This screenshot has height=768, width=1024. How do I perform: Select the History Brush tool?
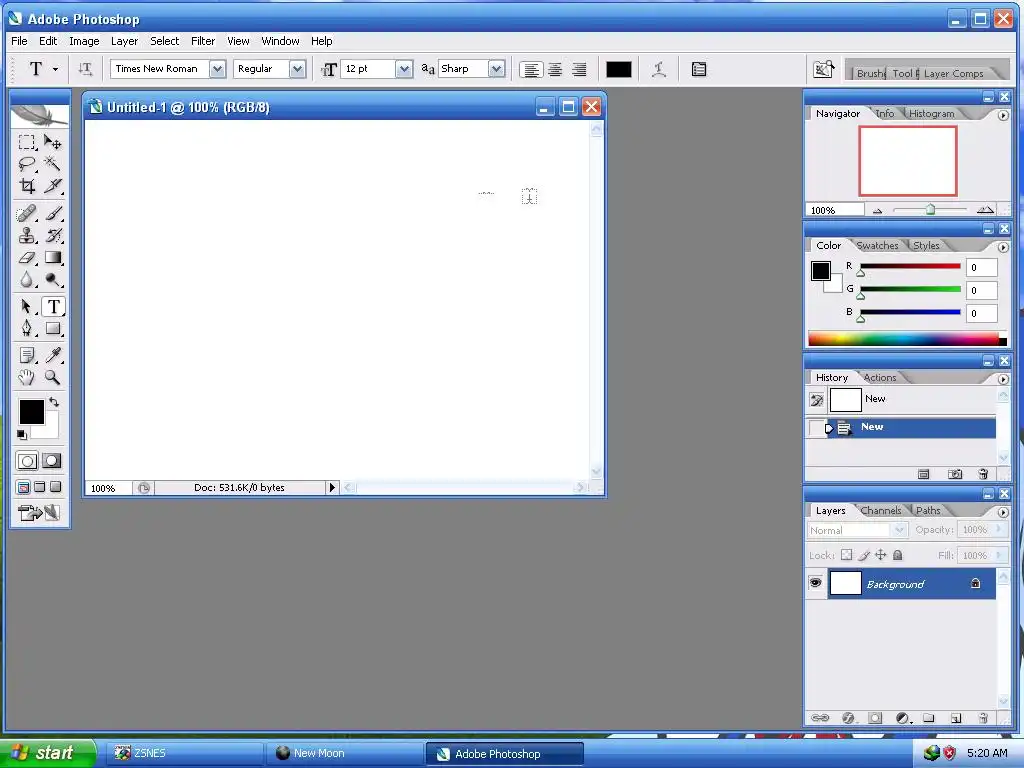point(53,235)
